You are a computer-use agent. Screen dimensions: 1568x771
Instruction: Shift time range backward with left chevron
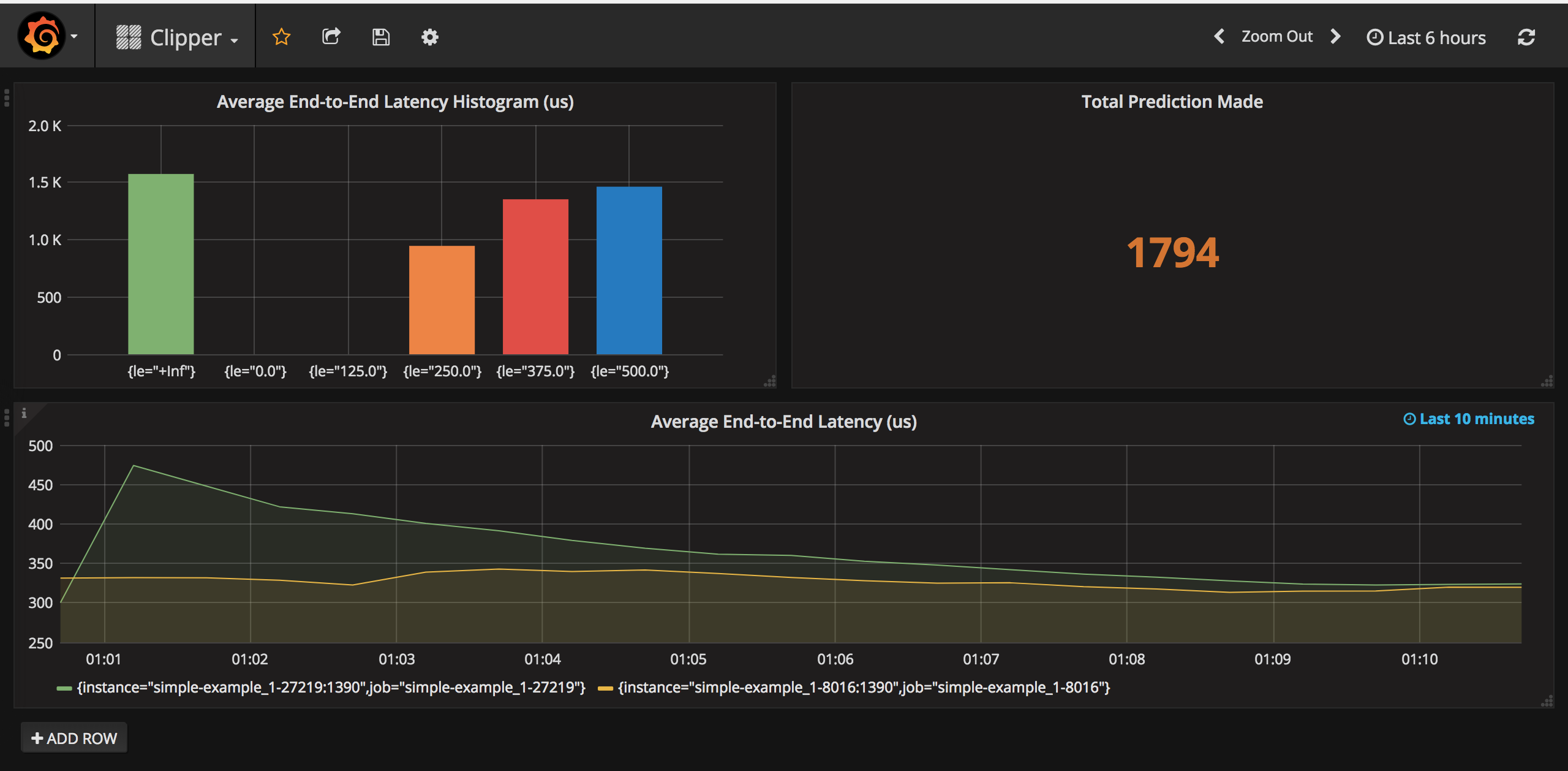1219,37
